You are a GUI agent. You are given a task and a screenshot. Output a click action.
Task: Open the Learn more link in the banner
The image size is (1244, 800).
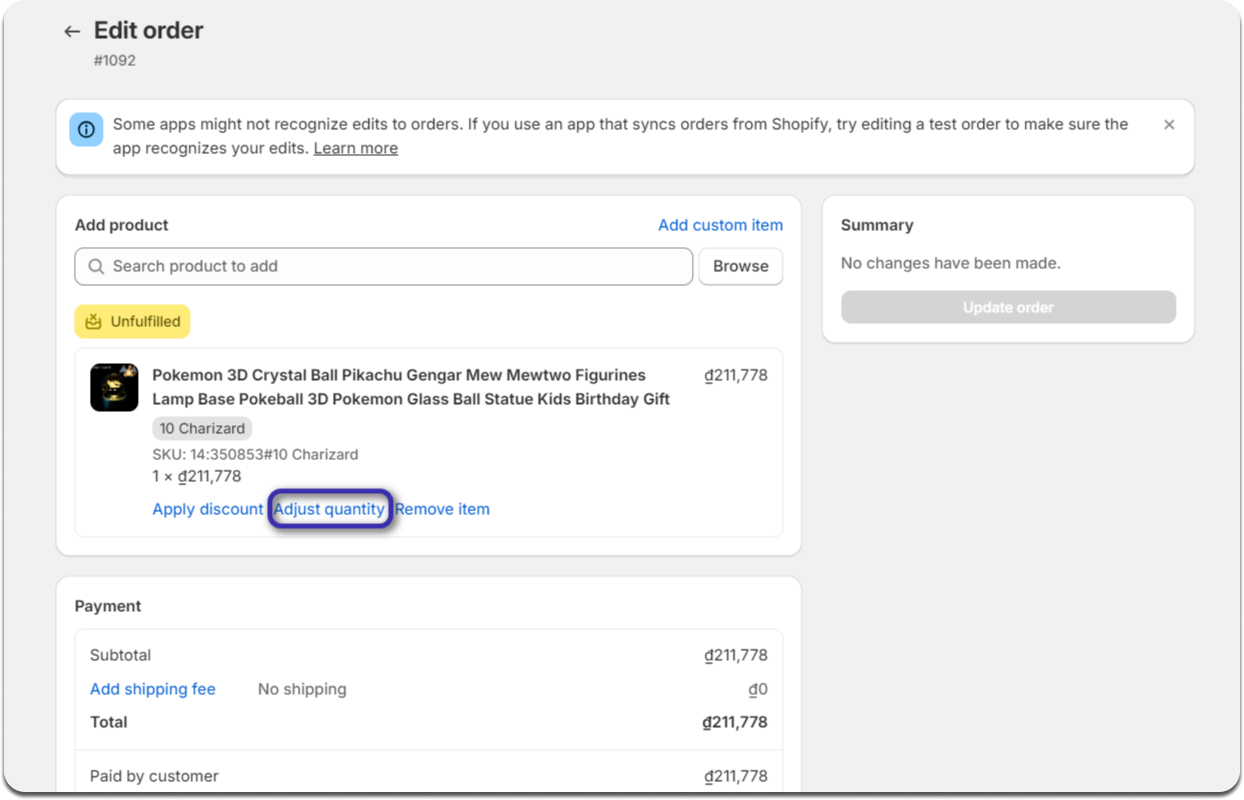click(x=356, y=148)
